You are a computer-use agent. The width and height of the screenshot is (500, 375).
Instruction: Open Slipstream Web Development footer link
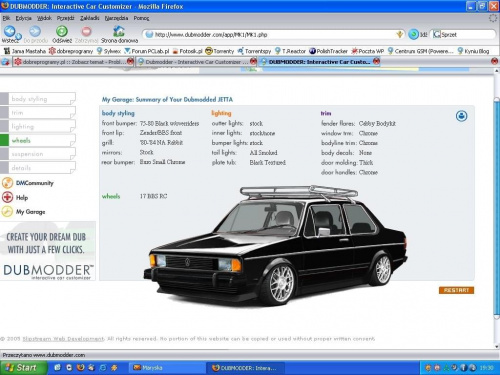[63, 339]
